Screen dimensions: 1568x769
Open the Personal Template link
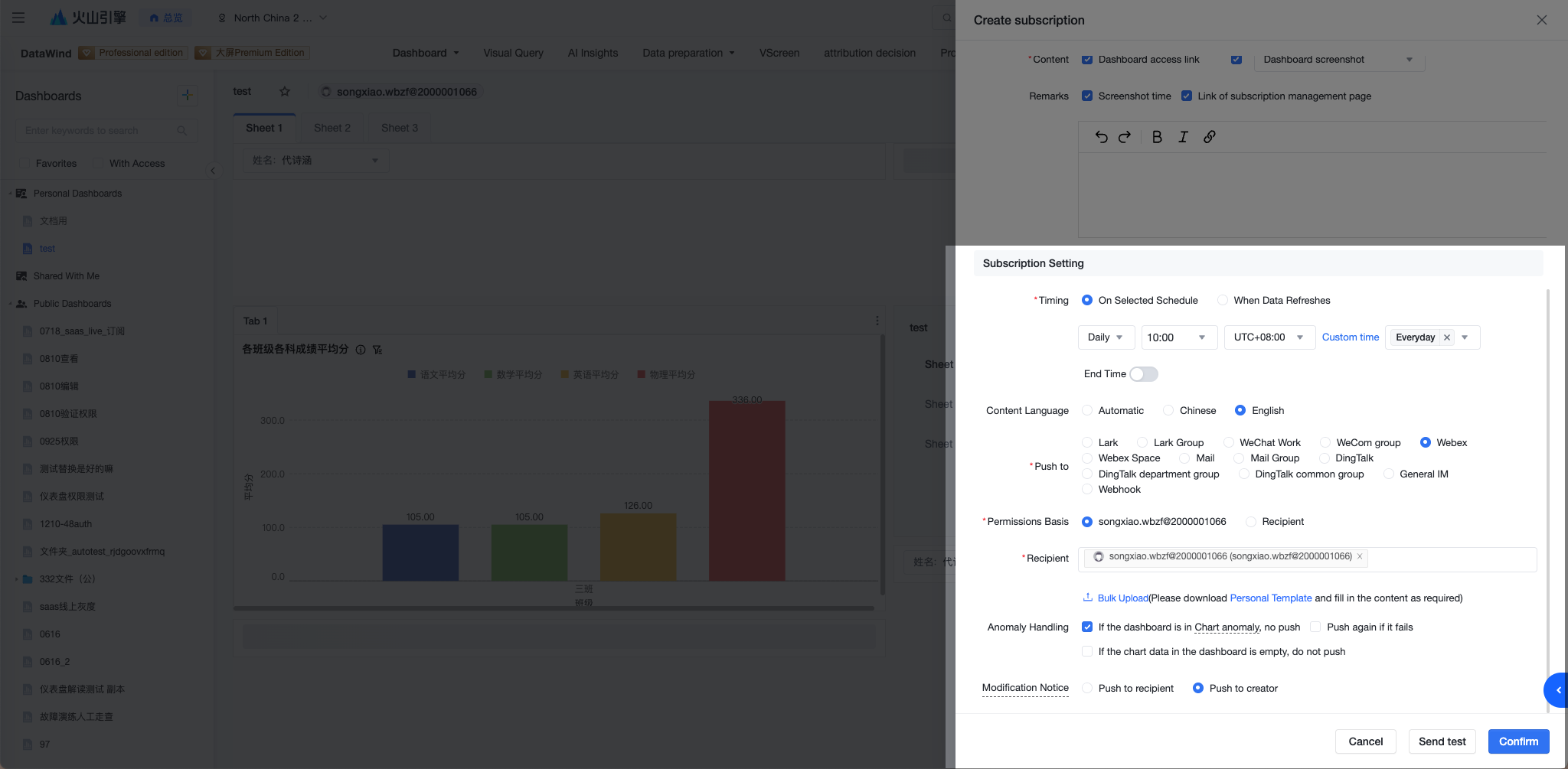coord(1270,598)
